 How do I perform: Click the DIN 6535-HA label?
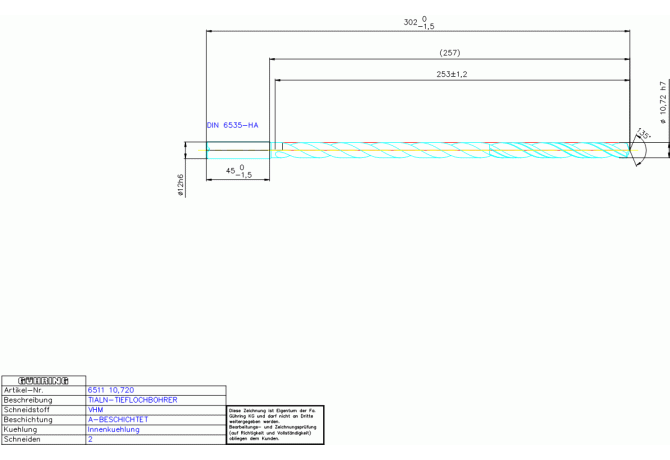coord(232,125)
